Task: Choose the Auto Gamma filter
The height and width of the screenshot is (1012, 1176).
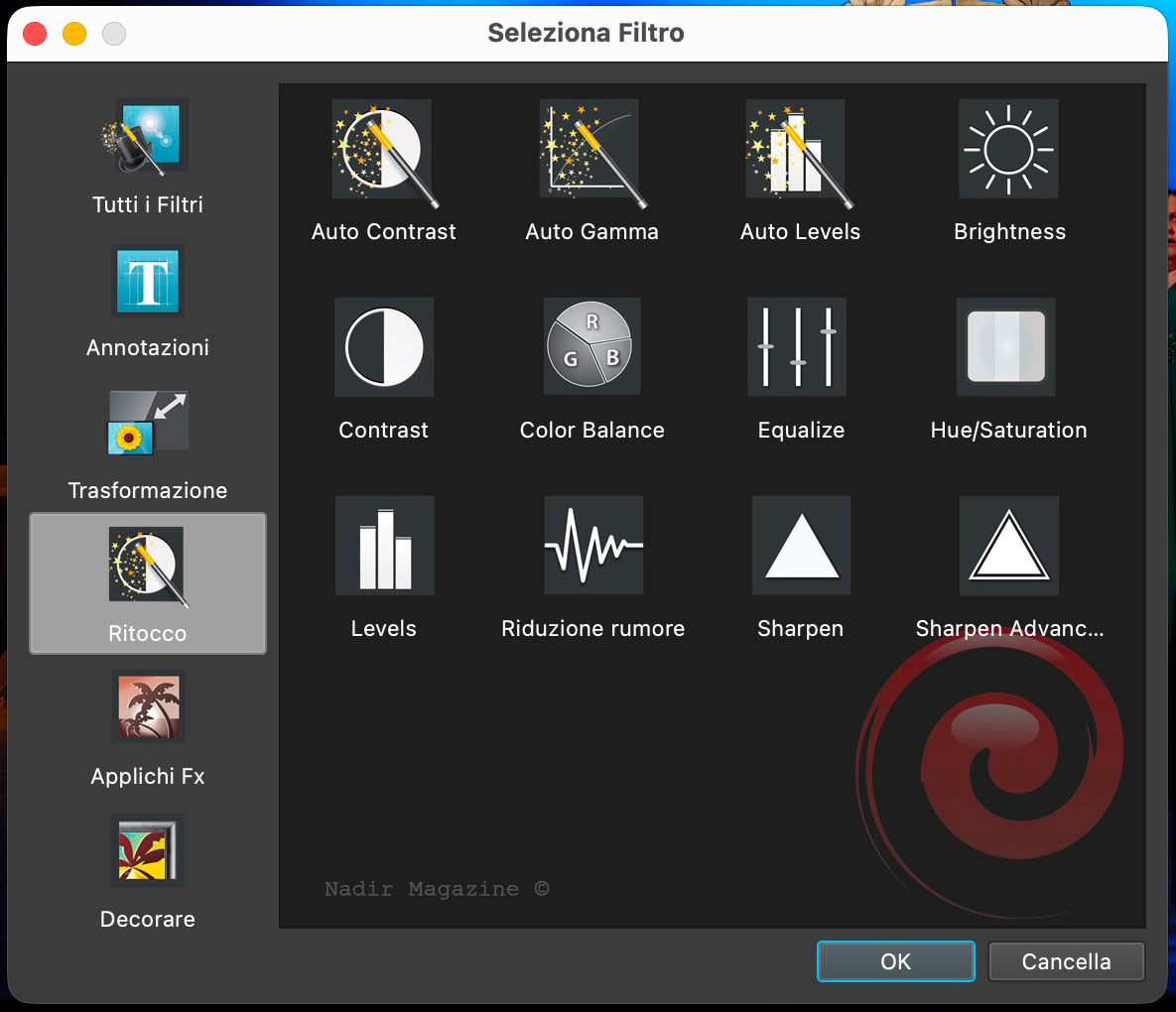Action: click(x=591, y=150)
